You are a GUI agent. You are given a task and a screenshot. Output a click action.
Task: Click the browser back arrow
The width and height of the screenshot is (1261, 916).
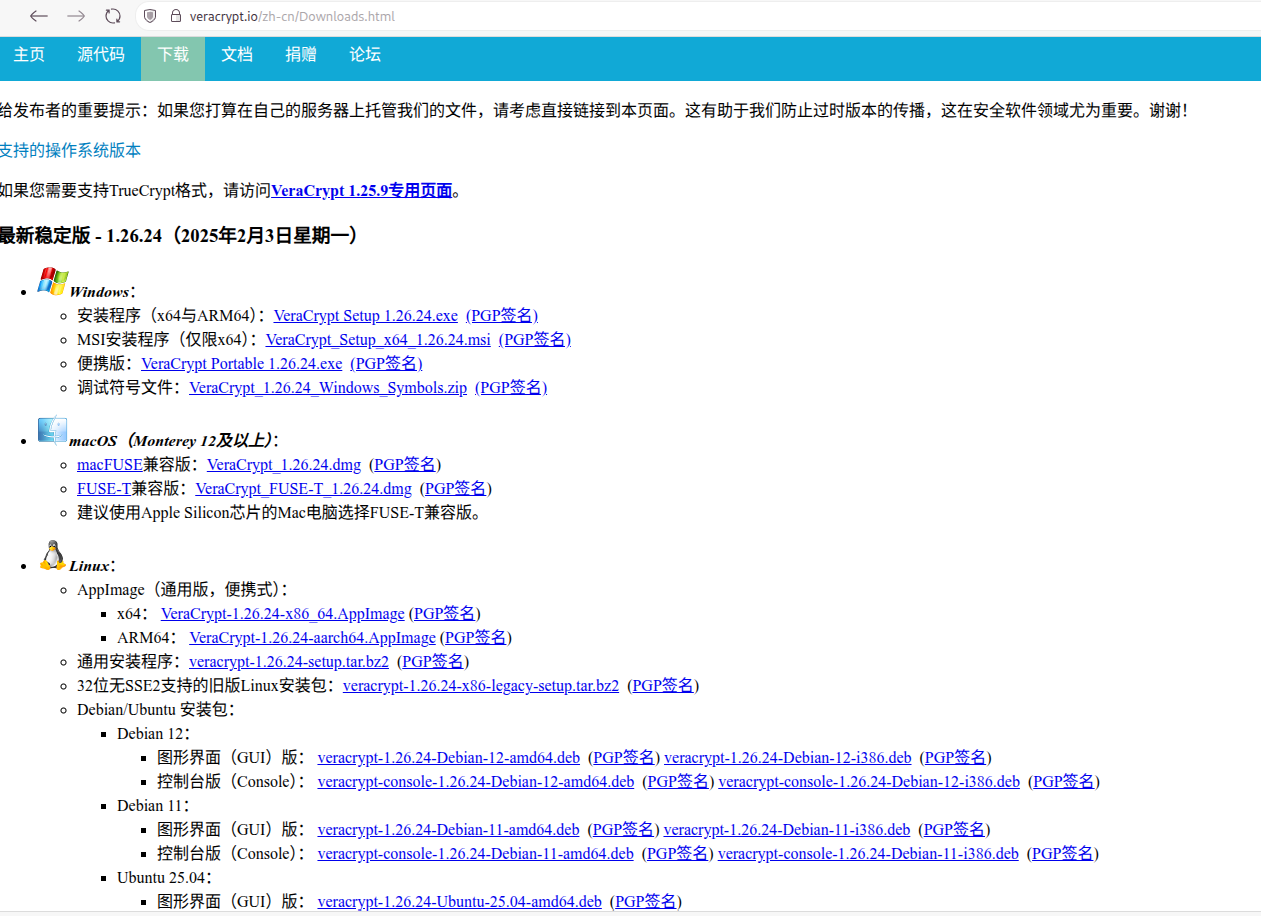coord(38,16)
